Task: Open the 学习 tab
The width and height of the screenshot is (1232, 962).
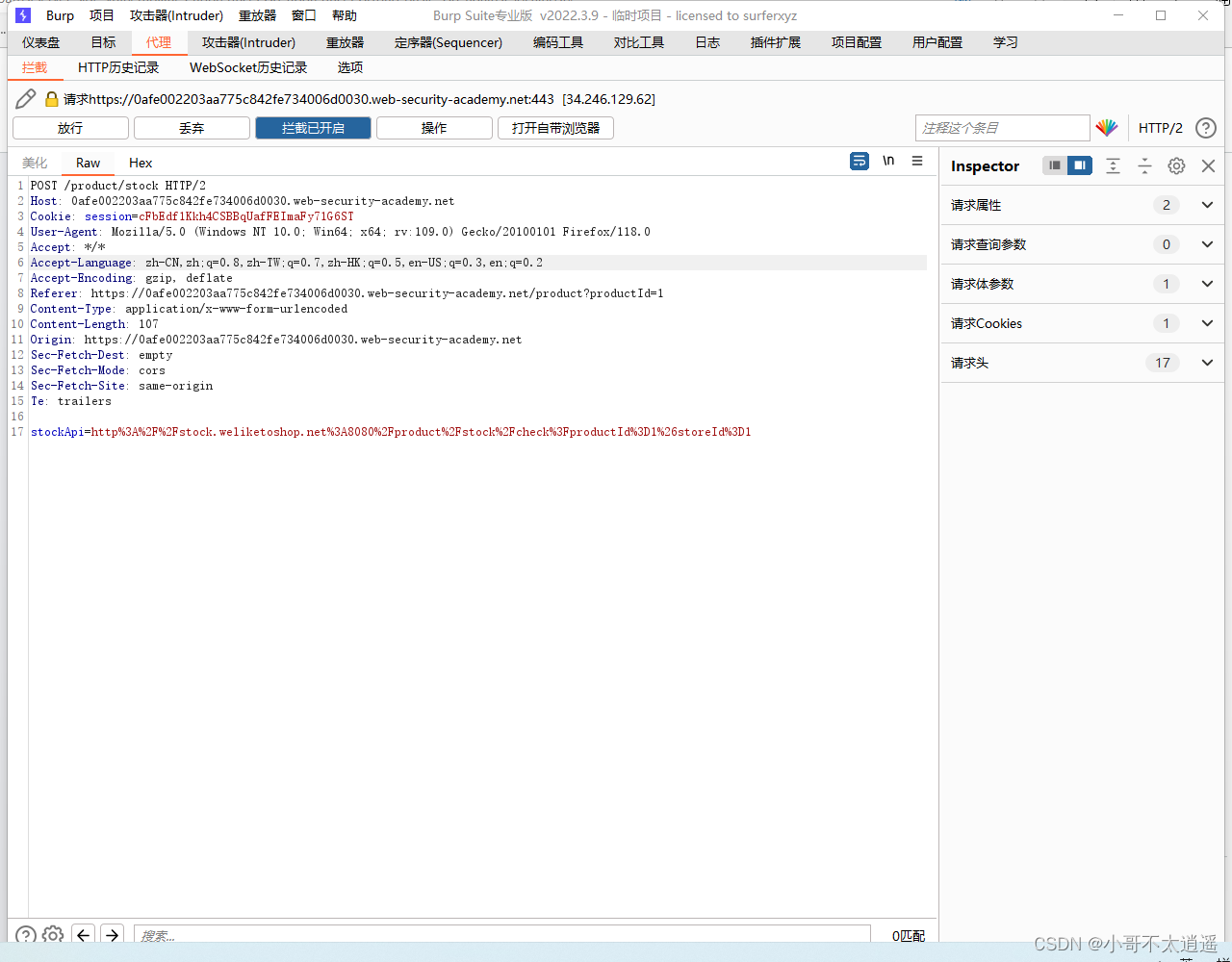Action: [x=1006, y=42]
